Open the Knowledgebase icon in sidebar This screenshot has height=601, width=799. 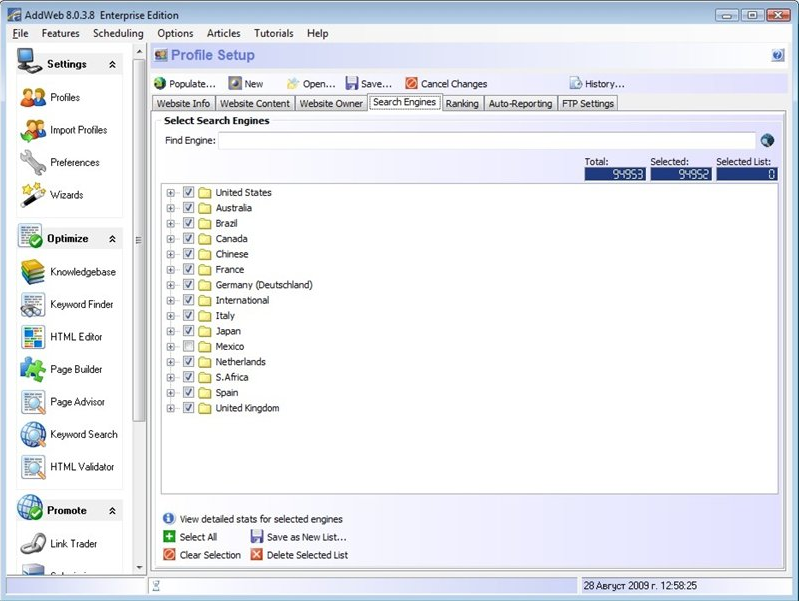click(33, 272)
